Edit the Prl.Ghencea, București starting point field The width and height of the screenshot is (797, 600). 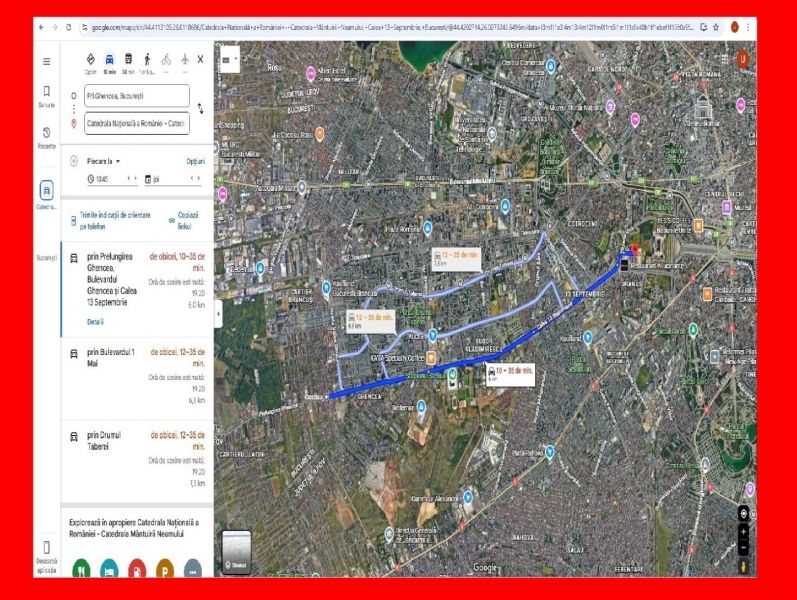(137, 96)
